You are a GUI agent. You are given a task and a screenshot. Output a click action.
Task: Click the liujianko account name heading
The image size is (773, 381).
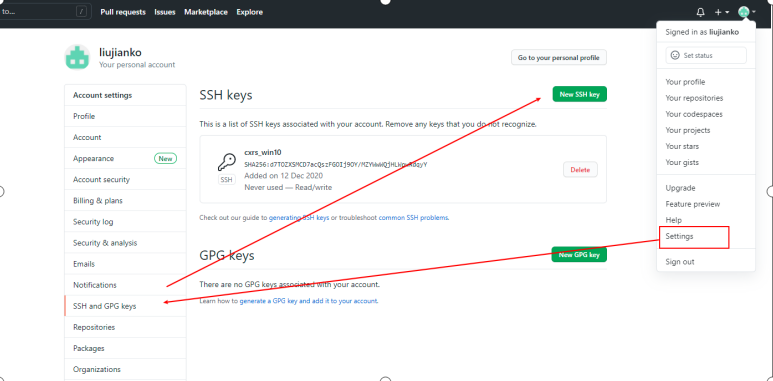click(x=120, y=53)
